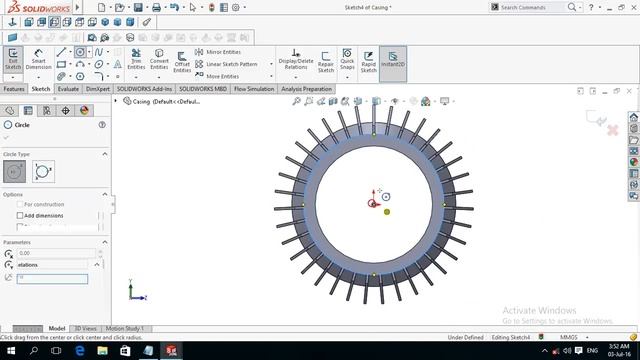Click Repair Sketch tool
640x360 pixels.
pyautogui.click(x=326, y=62)
